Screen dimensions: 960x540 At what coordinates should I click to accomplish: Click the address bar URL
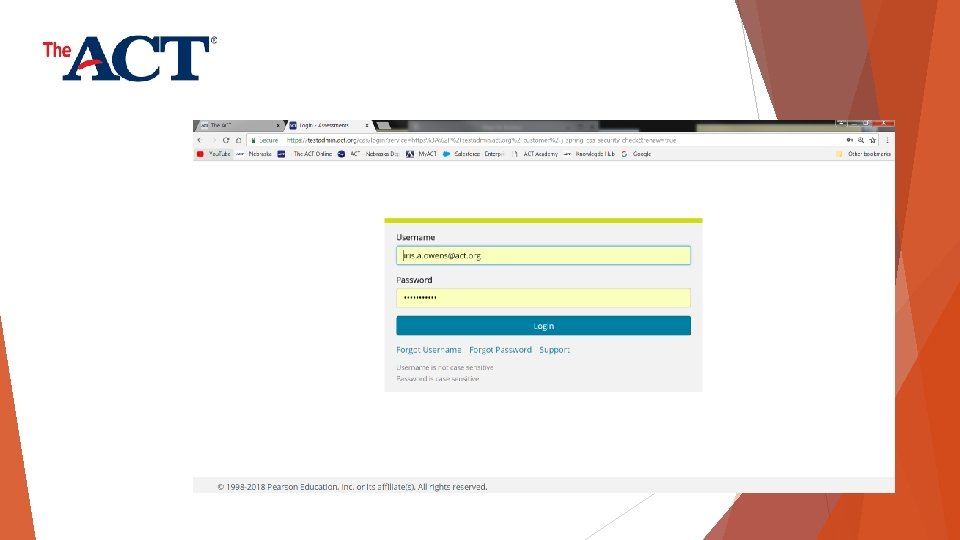pyautogui.click(x=481, y=140)
